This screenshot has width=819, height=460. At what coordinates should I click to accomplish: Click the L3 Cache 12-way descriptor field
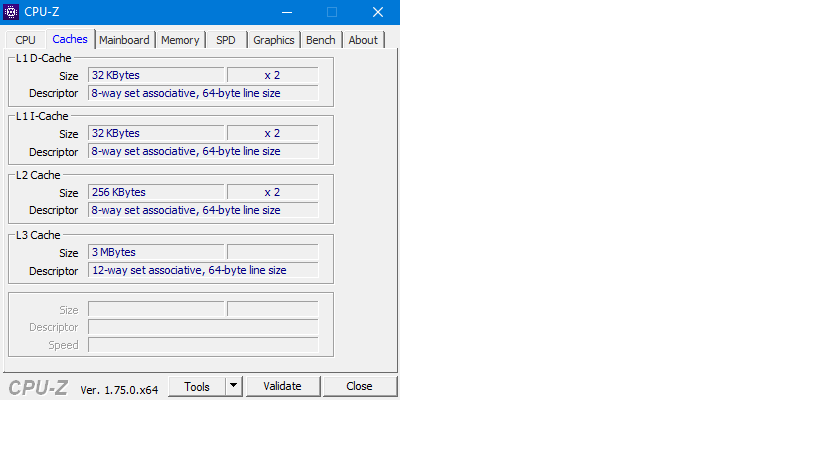203,270
